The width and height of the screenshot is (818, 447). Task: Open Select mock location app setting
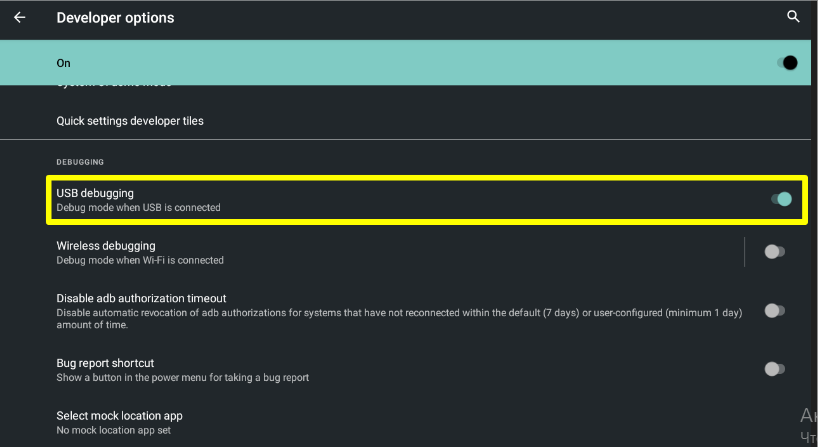(119, 415)
